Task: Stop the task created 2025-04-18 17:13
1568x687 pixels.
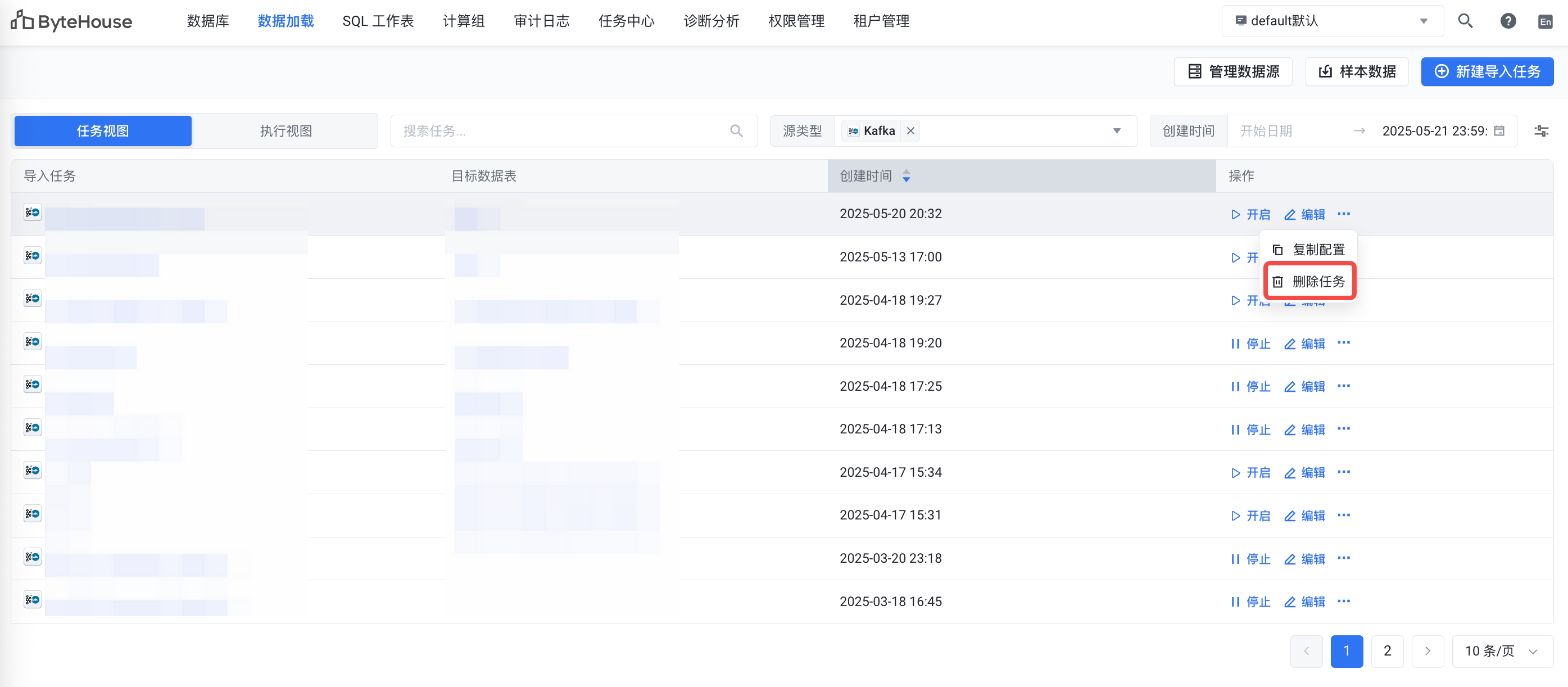Action: pyautogui.click(x=1250, y=430)
